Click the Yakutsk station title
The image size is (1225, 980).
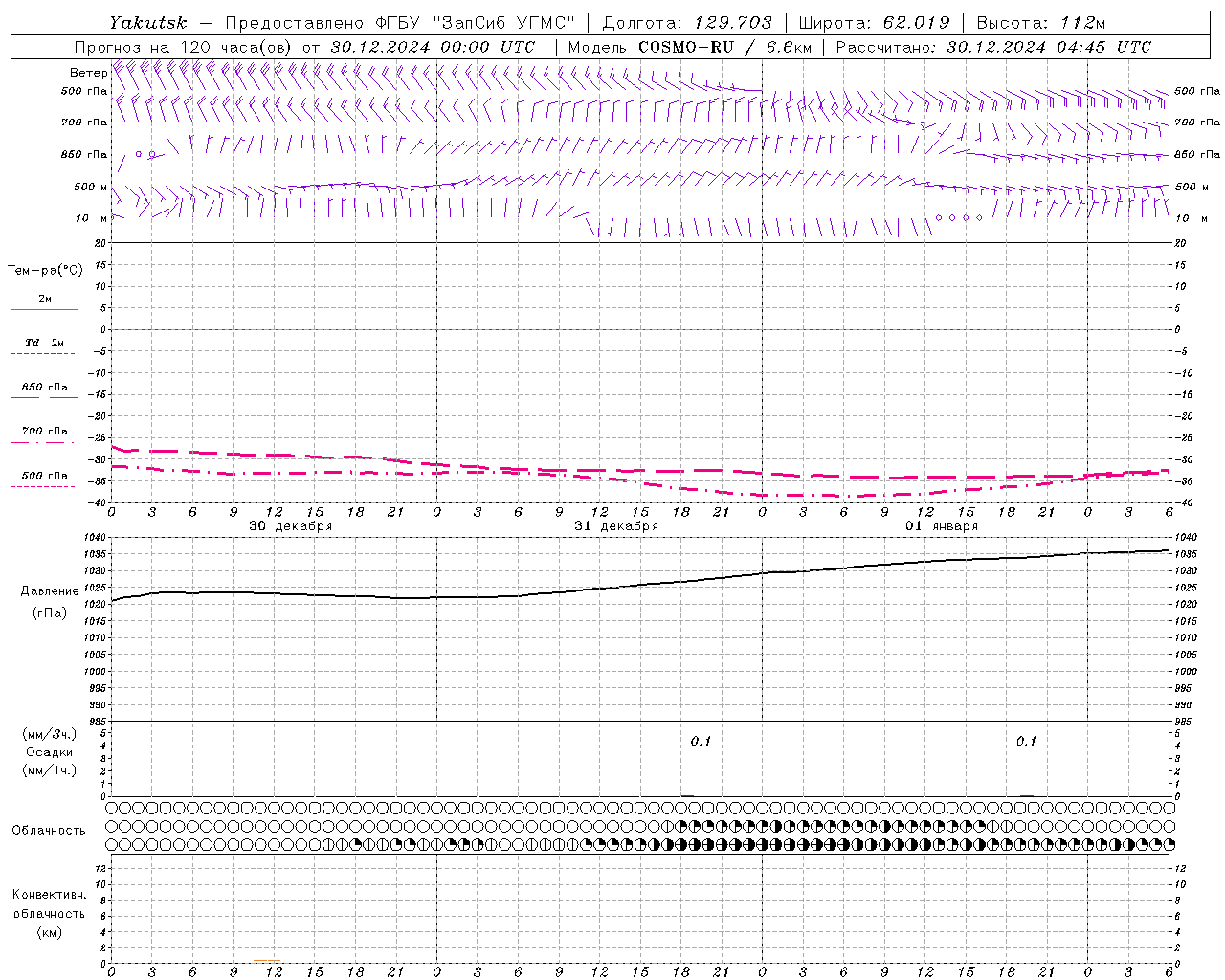(x=148, y=23)
